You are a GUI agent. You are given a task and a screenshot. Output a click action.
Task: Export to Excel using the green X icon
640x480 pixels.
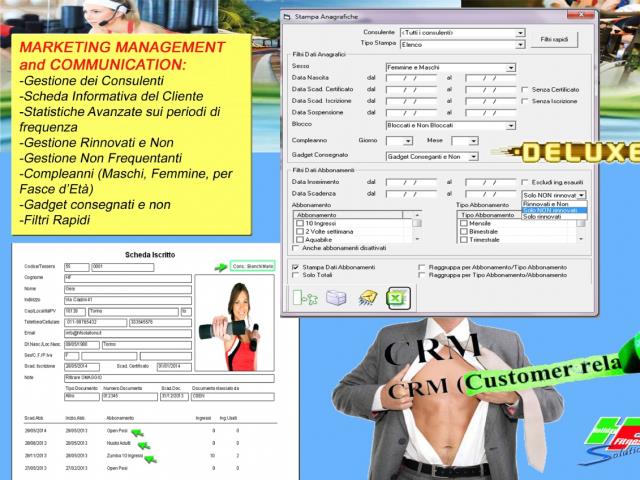[398, 298]
